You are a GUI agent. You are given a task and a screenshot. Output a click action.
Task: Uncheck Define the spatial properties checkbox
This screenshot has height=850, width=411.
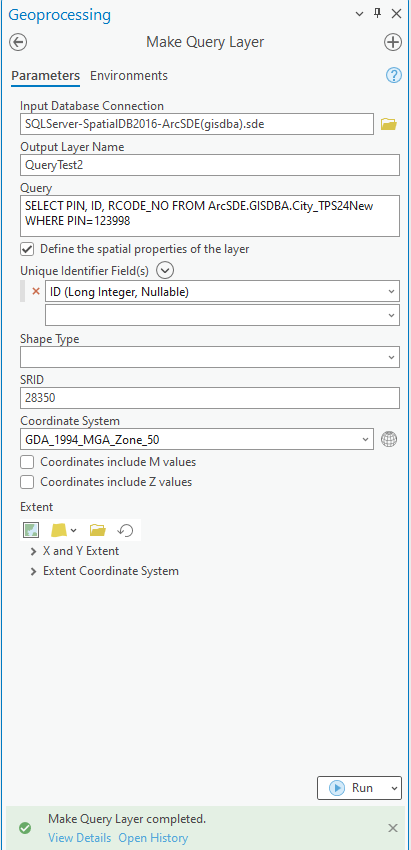pyautogui.click(x=27, y=249)
